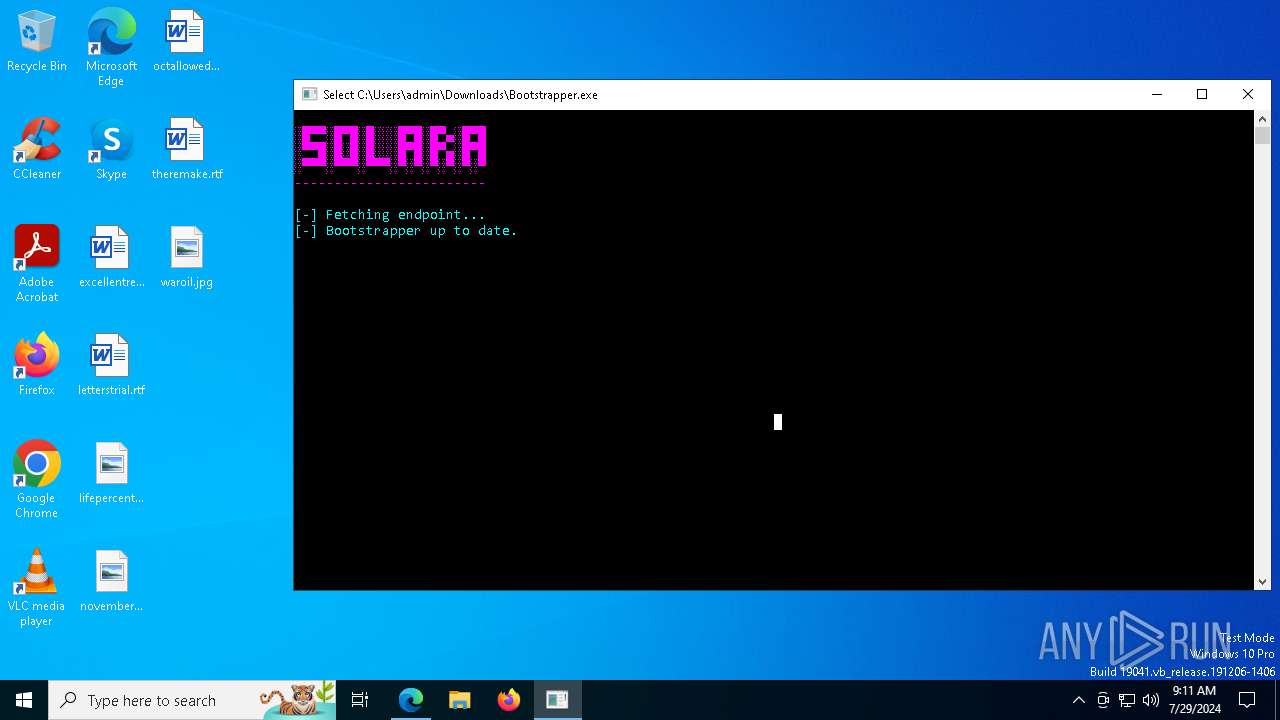Image resolution: width=1280 pixels, height=720 pixels.
Task: Click the console vertical scrollbar thumb
Action: coord(1262,136)
